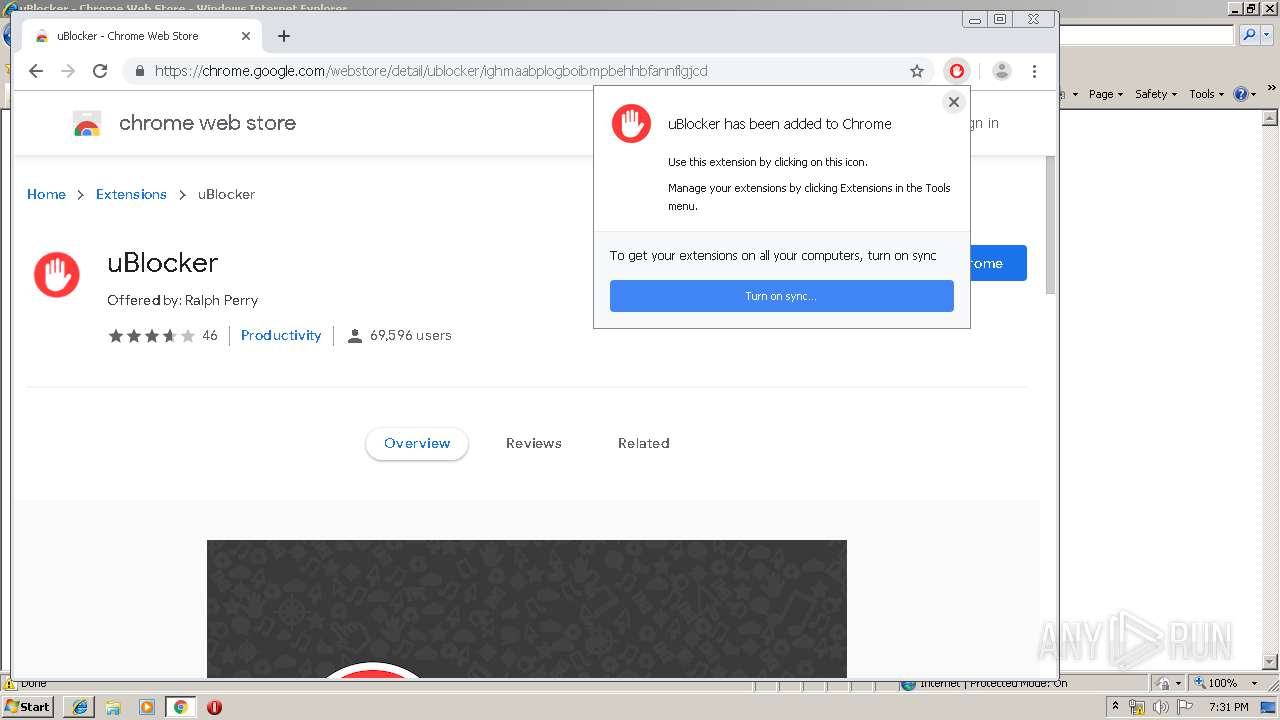Click the uBlocker red hand logo

click(x=57, y=275)
